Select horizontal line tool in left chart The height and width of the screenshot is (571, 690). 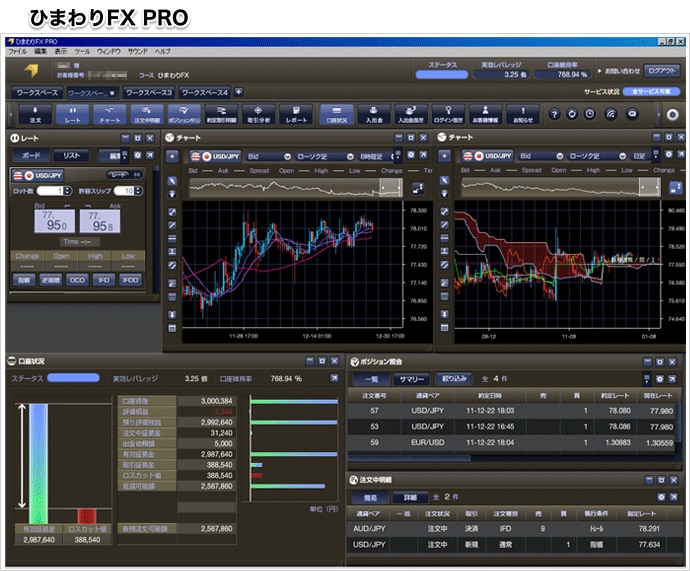tap(172, 238)
